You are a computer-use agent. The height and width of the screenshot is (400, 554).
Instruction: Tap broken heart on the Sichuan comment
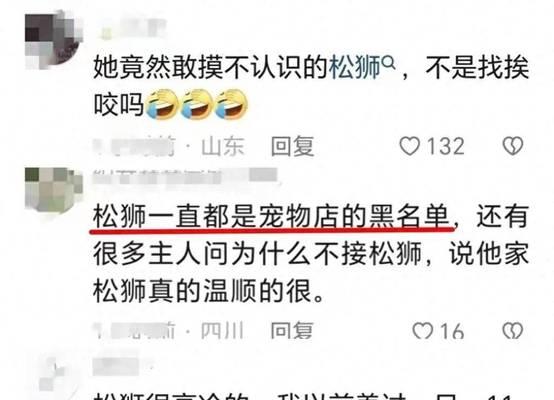coord(513,331)
